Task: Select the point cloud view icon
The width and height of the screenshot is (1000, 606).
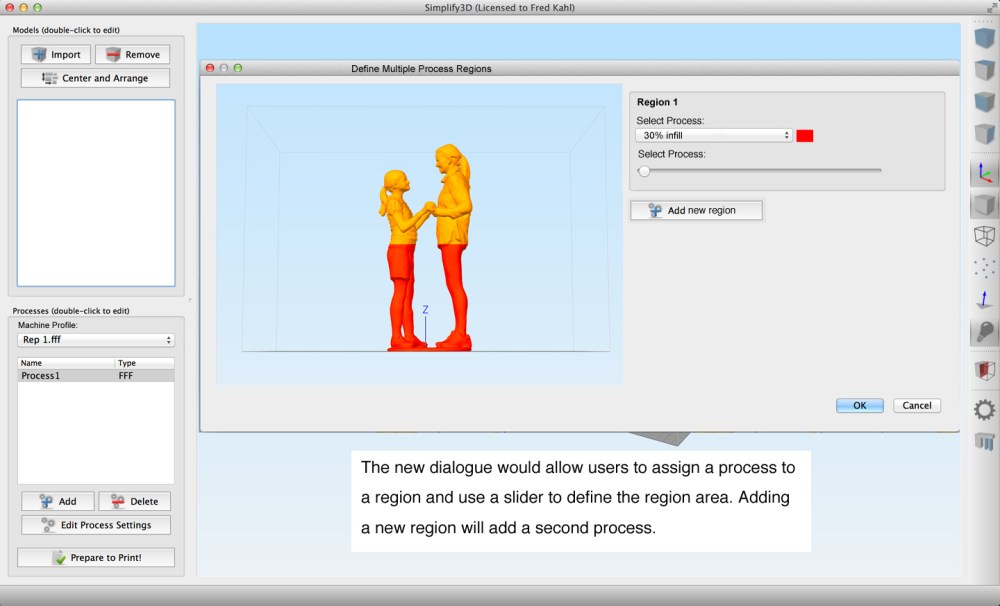Action: [x=985, y=268]
